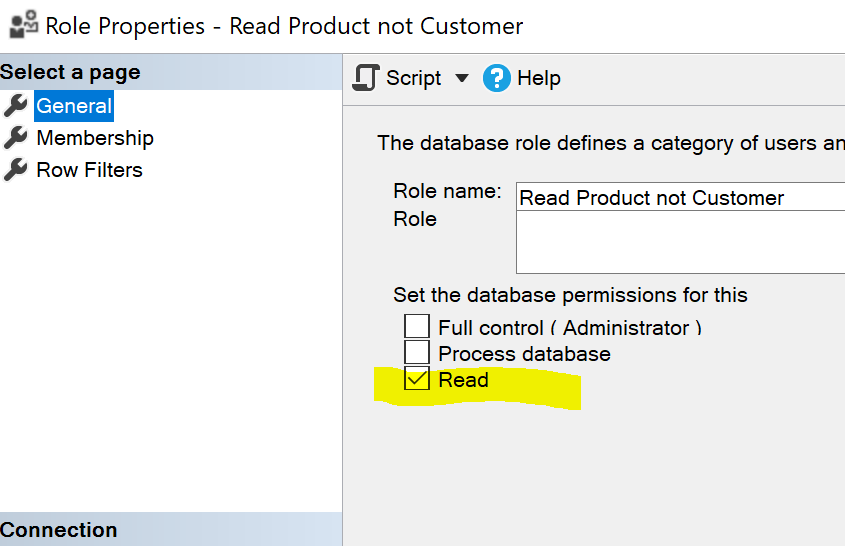845x546 pixels.
Task: Open the Script dropdown arrow
Action: click(x=461, y=78)
